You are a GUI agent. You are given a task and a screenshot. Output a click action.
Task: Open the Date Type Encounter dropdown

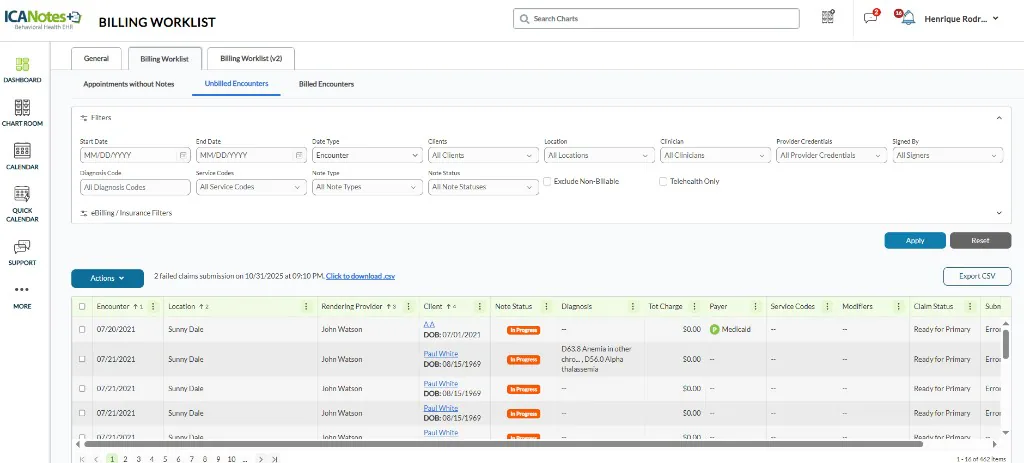[367, 155]
